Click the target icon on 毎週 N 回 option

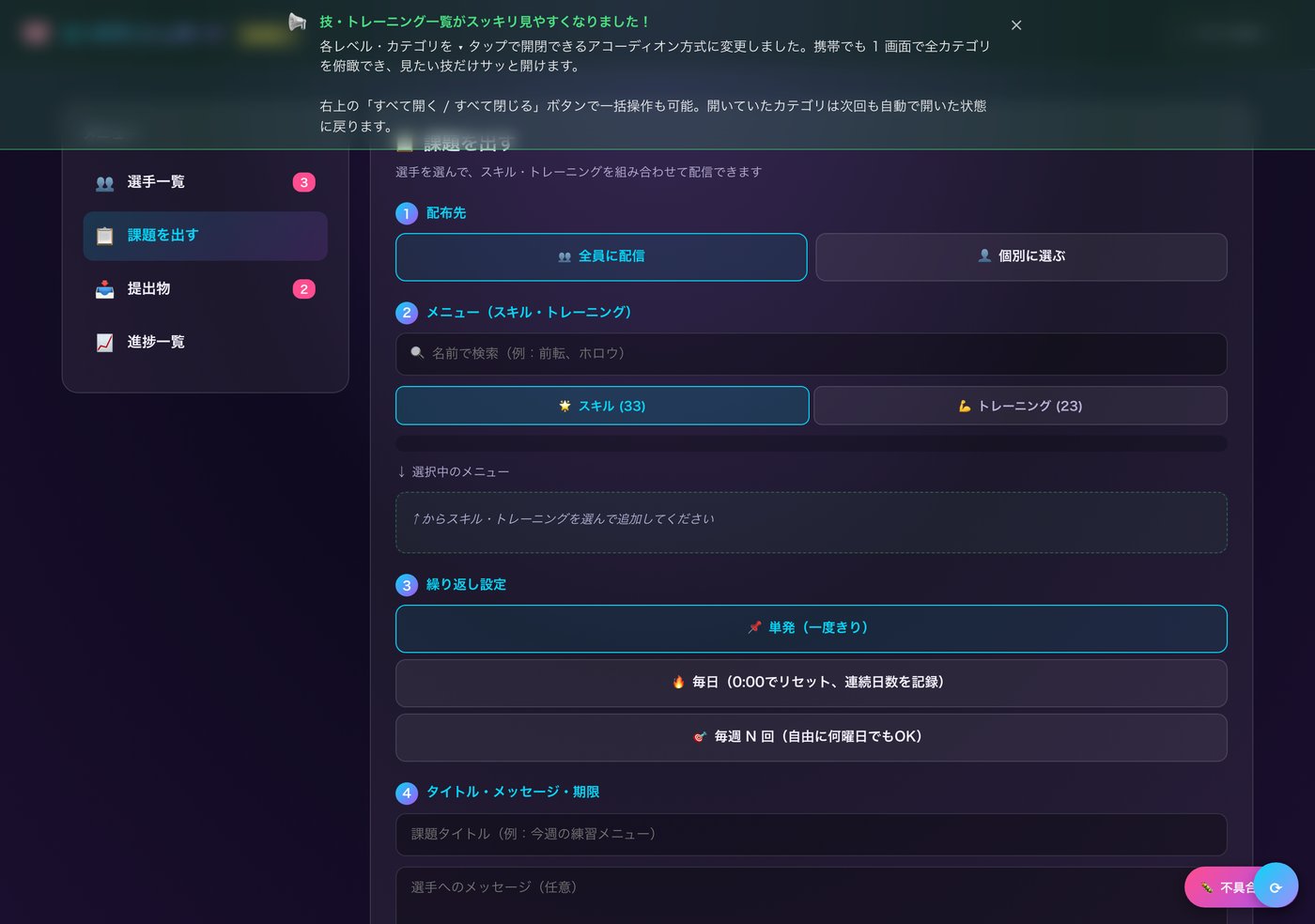point(700,736)
